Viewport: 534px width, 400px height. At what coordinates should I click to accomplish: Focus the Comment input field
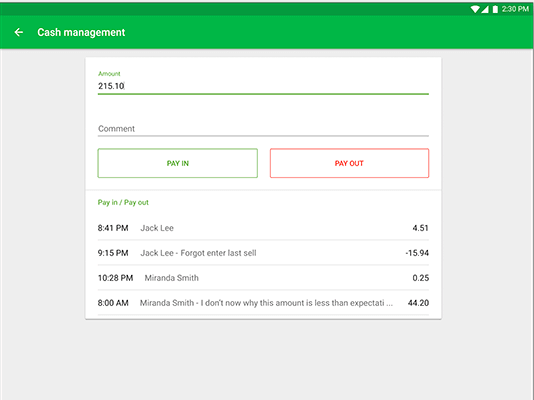[263, 129]
